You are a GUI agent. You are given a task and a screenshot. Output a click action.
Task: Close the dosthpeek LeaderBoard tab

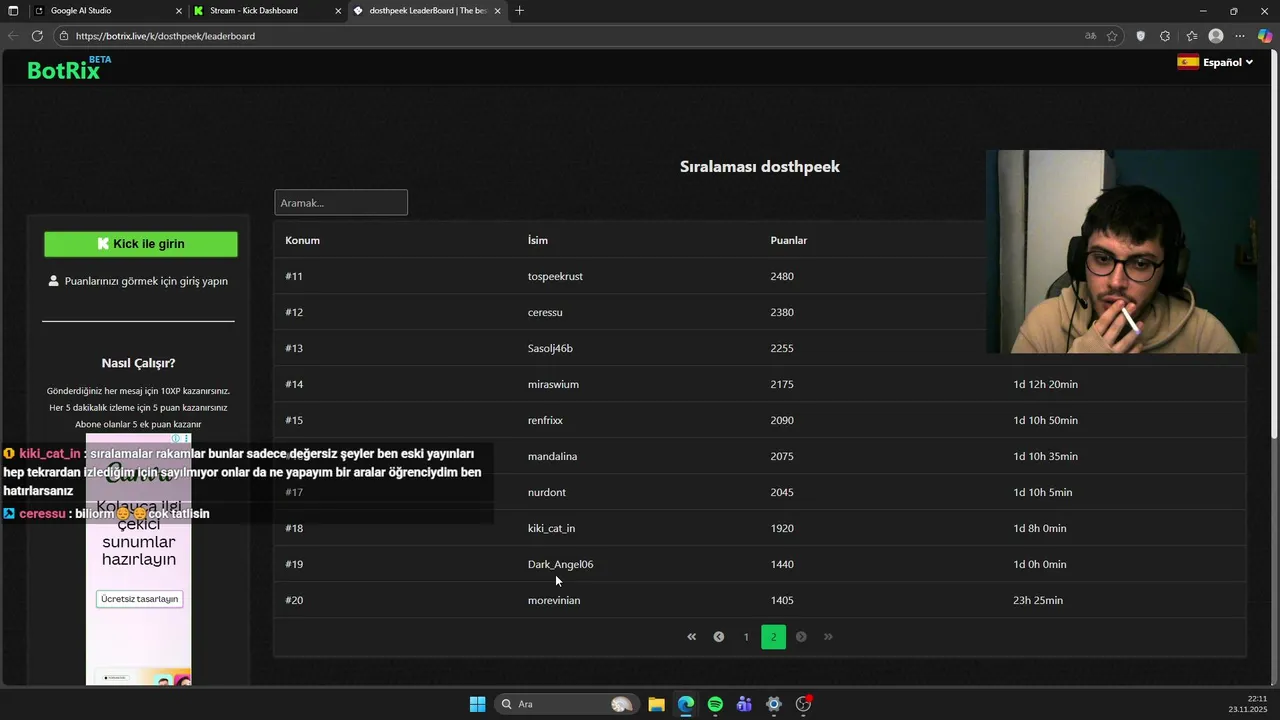click(x=497, y=11)
